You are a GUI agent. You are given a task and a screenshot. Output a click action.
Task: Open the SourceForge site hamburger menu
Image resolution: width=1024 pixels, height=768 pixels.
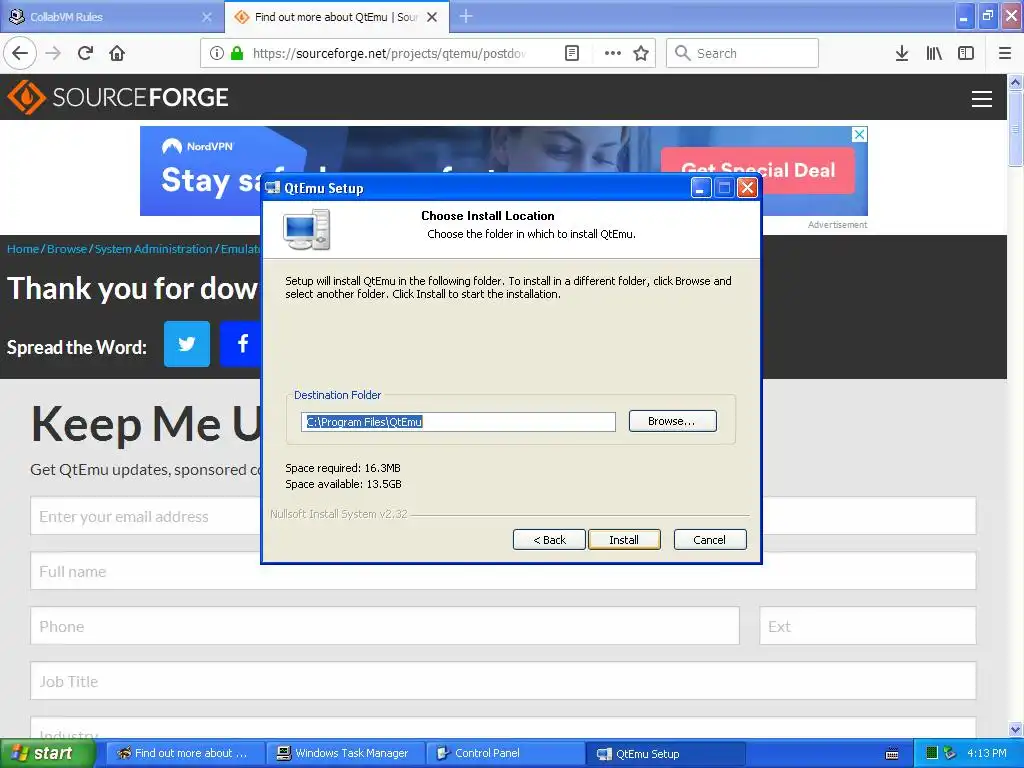(x=982, y=99)
